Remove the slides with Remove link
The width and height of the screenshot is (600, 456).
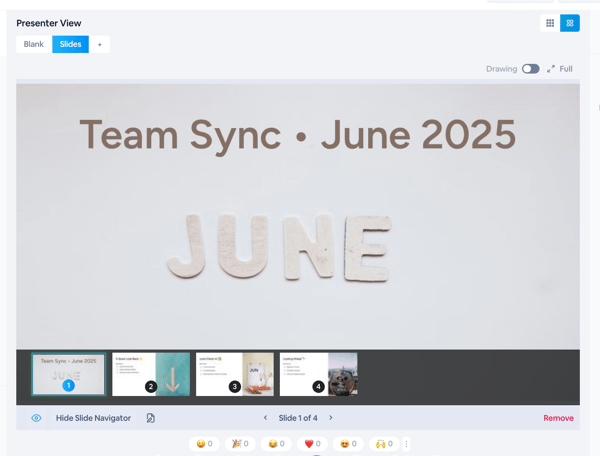tap(558, 418)
